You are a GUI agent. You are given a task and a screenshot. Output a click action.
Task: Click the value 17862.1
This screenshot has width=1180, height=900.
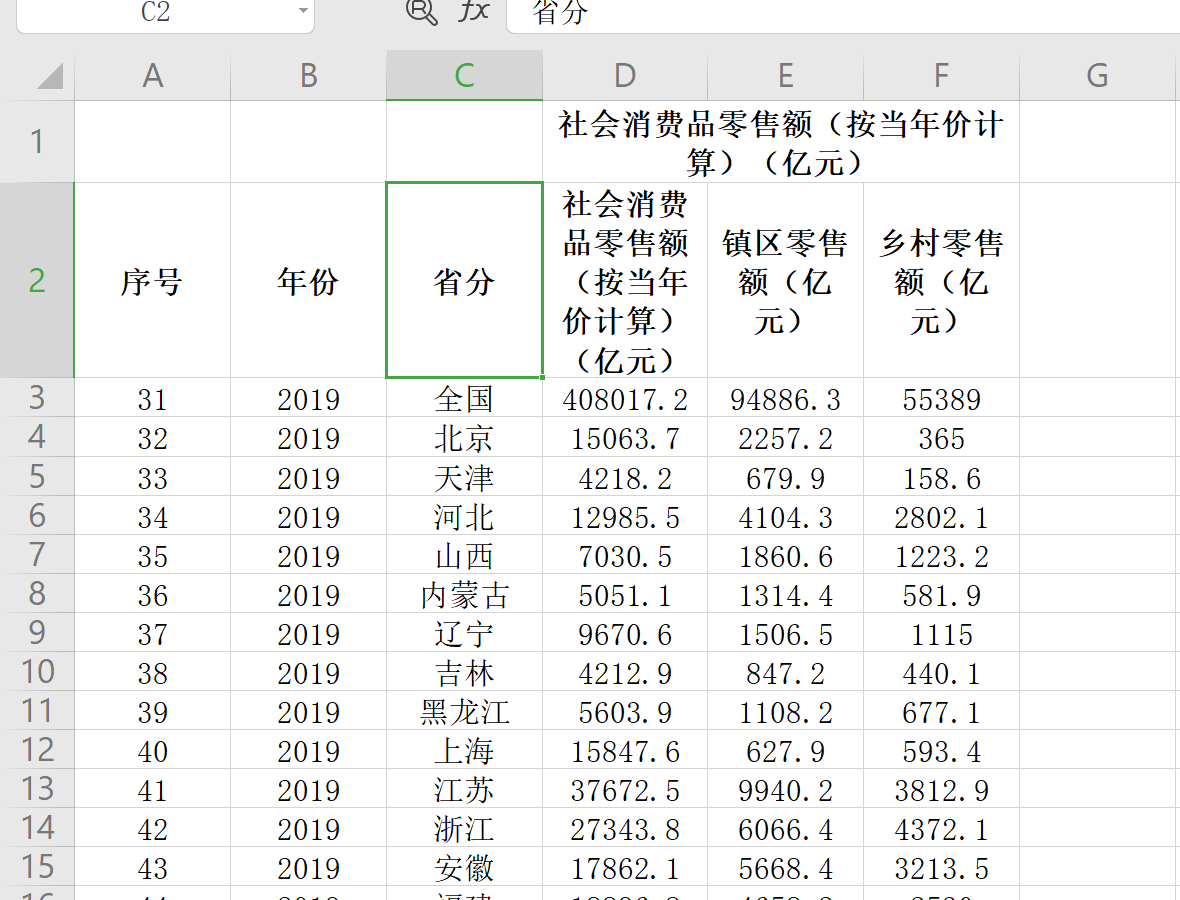coord(625,868)
